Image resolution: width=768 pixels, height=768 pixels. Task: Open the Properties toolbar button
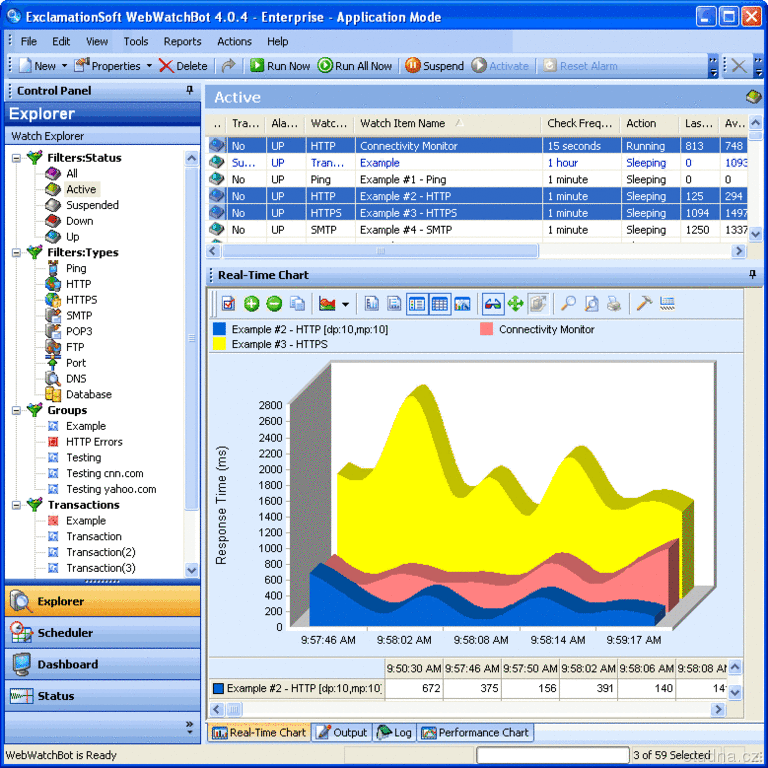point(108,66)
